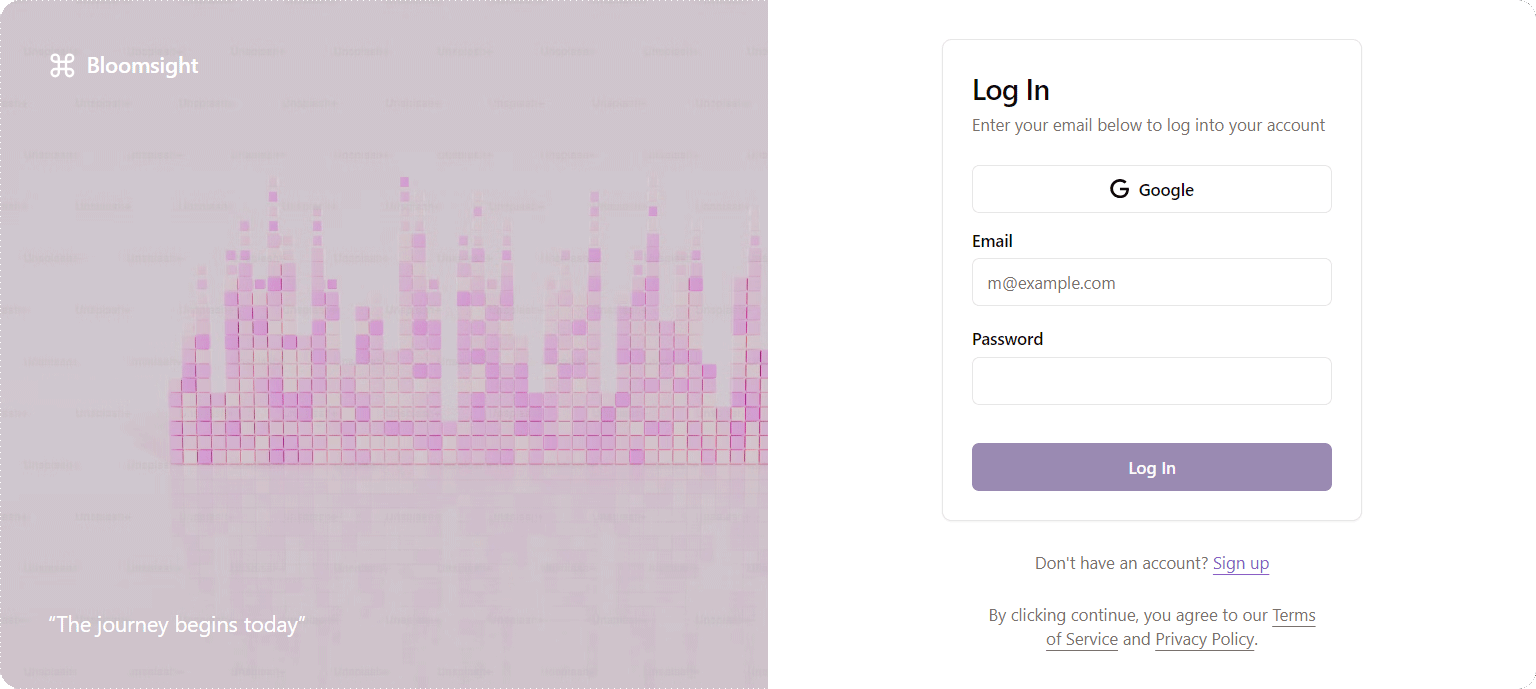Select the Bloomsight brand name text
This screenshot has height=689, width=1536.
143,66
